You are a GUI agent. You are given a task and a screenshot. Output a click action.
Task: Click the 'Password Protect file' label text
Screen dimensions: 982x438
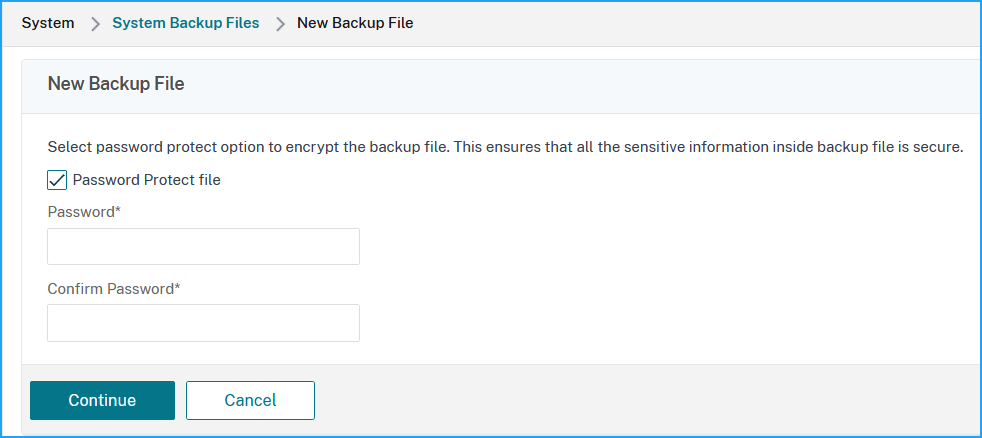coord(147,180)
